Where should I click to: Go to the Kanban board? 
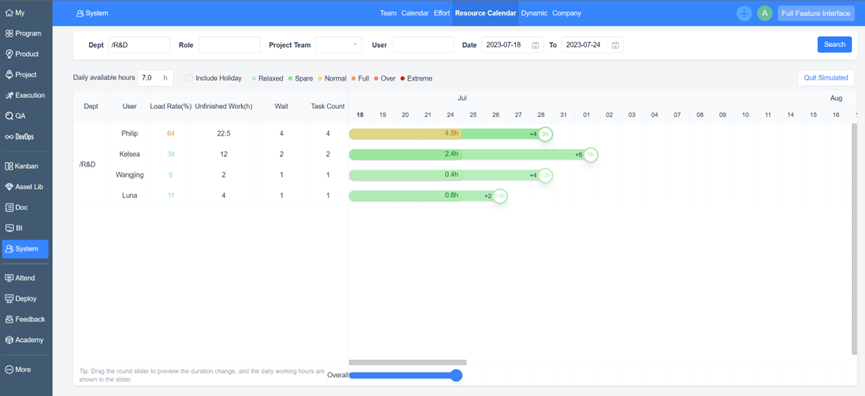pyautogui.click(x=22, y=166)
